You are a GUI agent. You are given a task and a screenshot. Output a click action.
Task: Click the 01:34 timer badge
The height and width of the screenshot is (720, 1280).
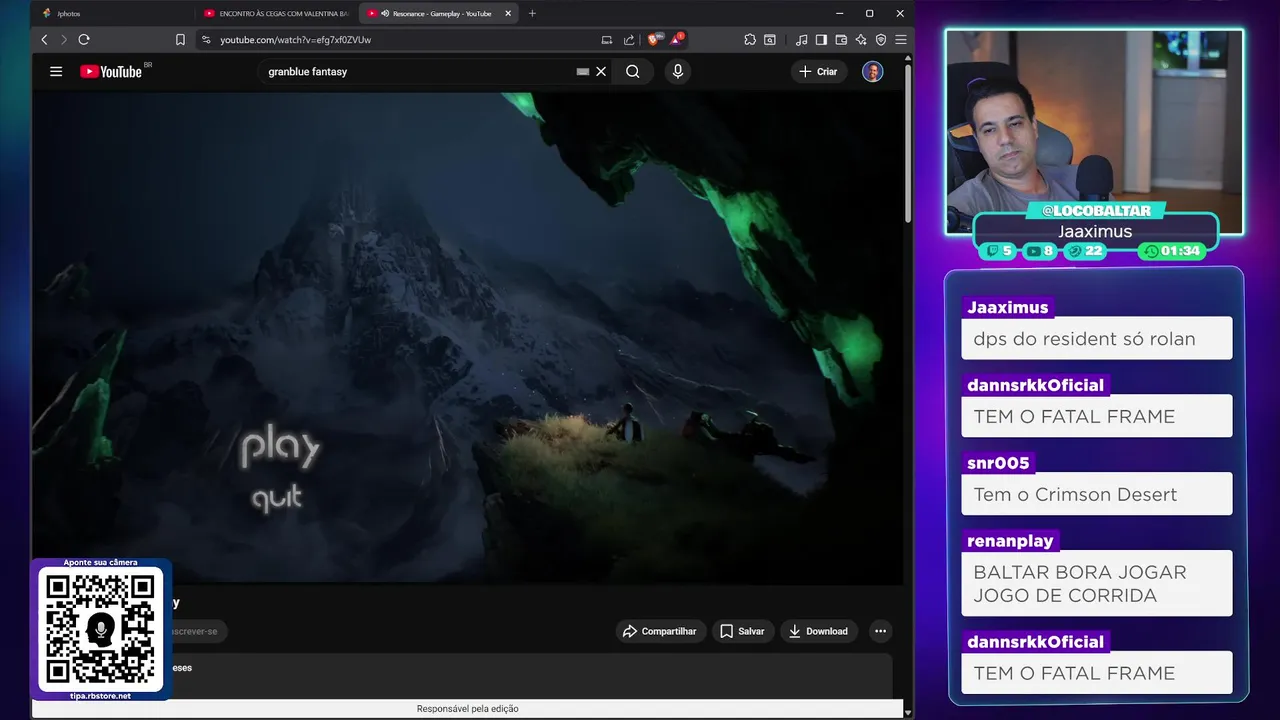coord(1171,251)
